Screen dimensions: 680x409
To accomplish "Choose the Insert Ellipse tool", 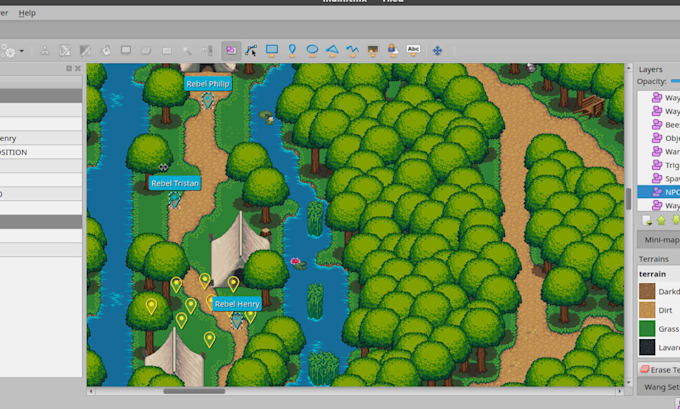I will click(x=312, y=51).
